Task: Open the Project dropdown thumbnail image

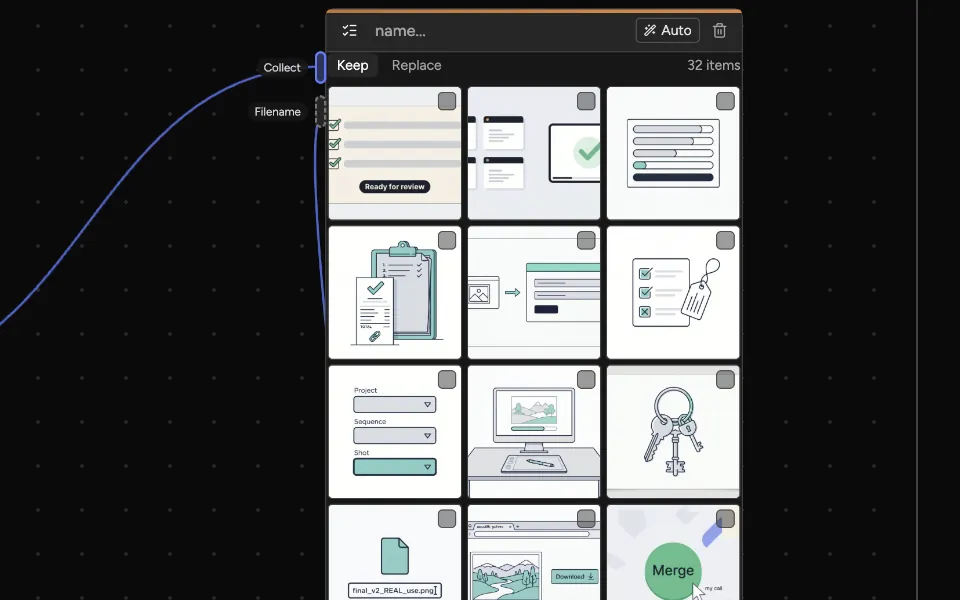Action: [395, 432]
